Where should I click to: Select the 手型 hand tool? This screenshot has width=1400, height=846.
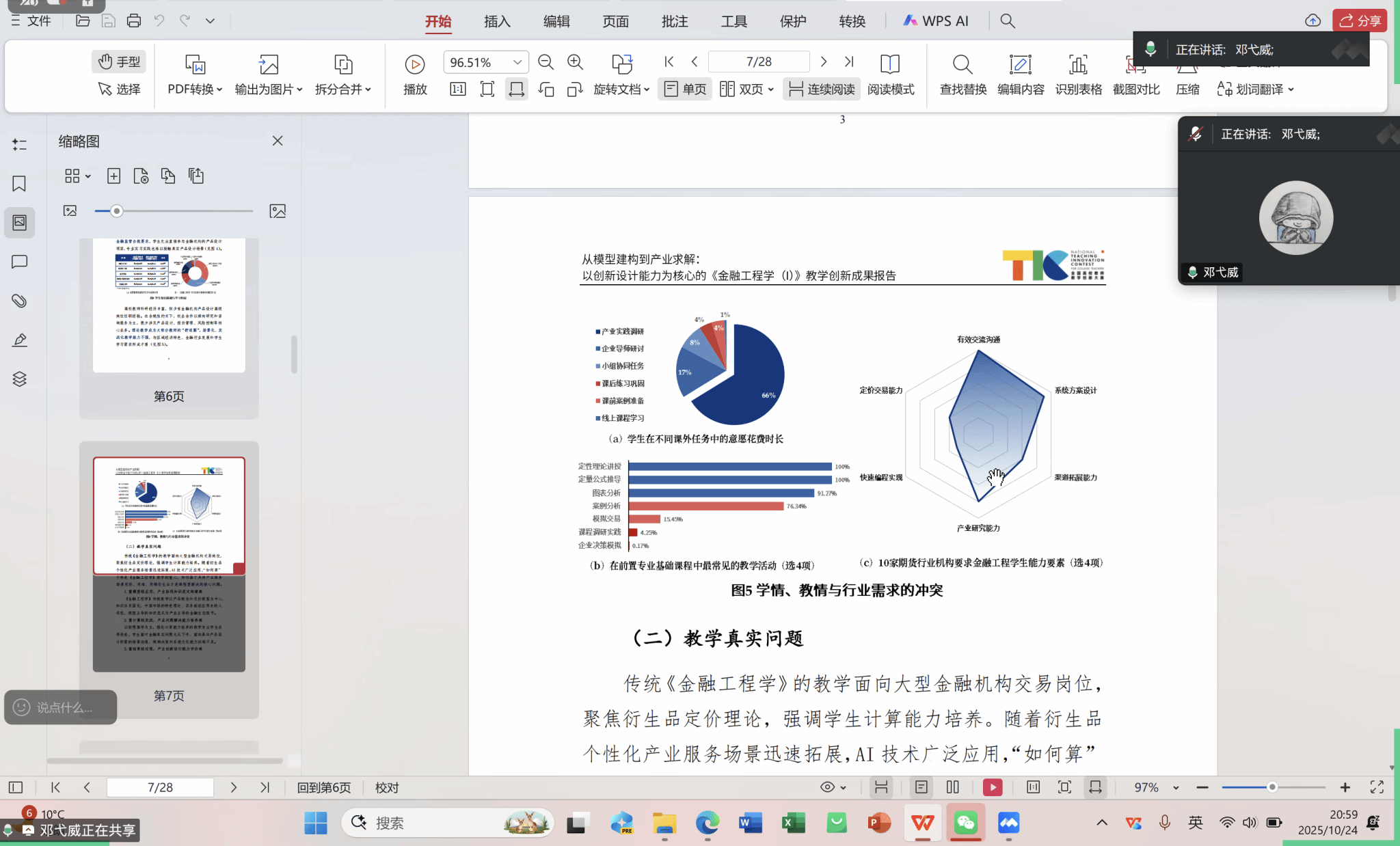pyautogui.click(x=119, y=62)
